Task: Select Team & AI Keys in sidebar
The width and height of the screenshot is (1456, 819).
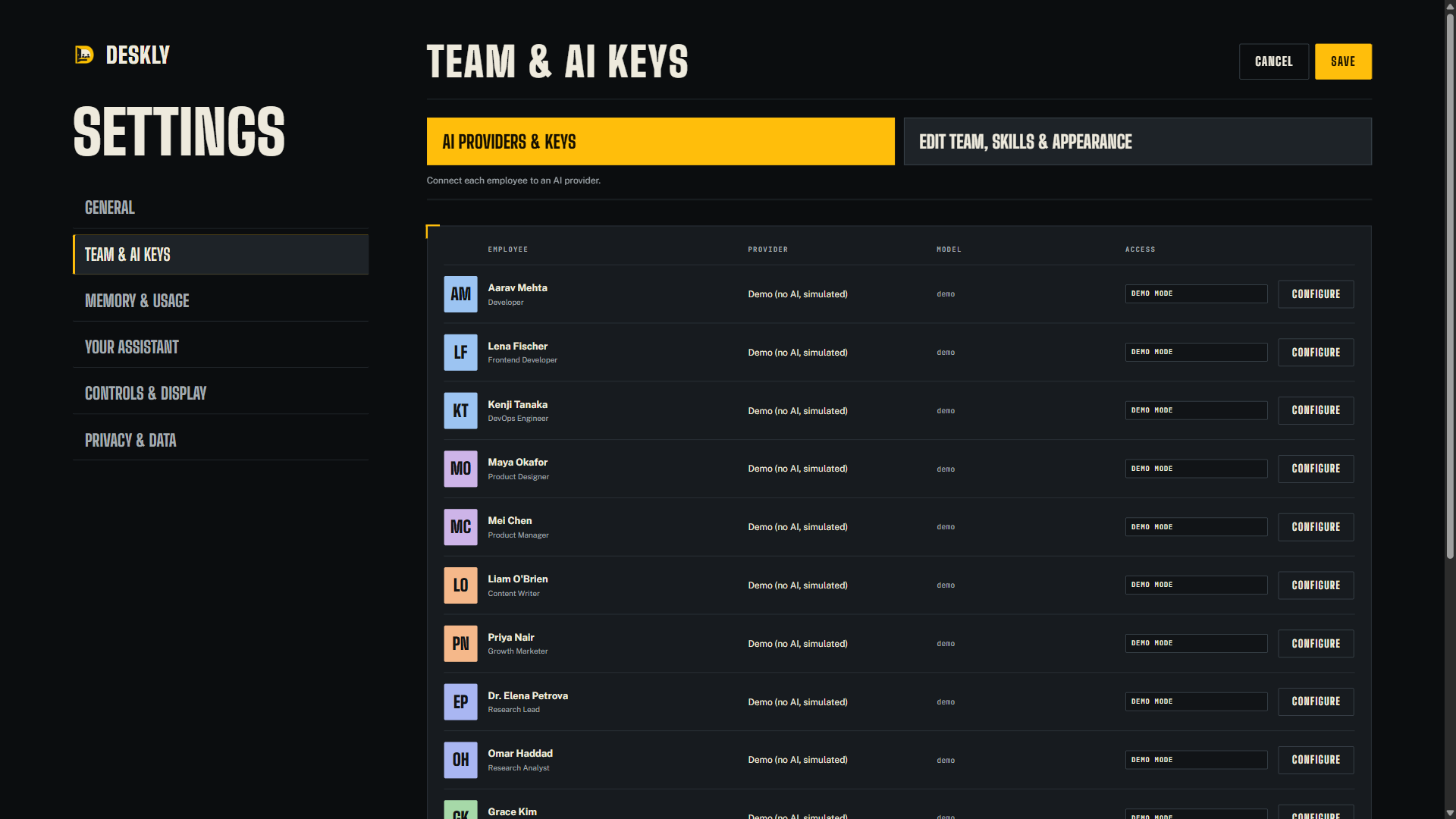Action: 221,254
